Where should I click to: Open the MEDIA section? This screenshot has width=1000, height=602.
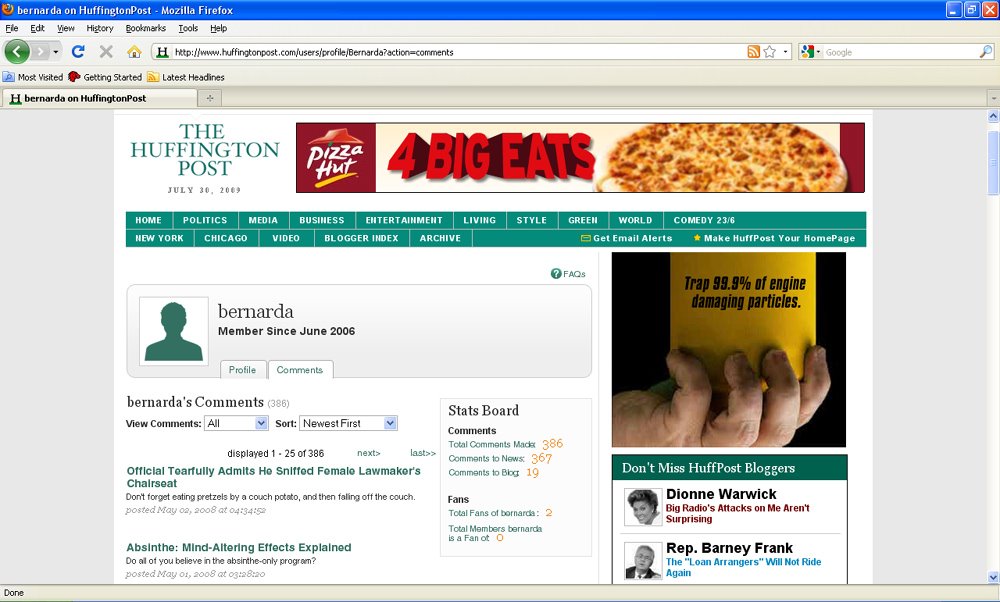(263, 220)
